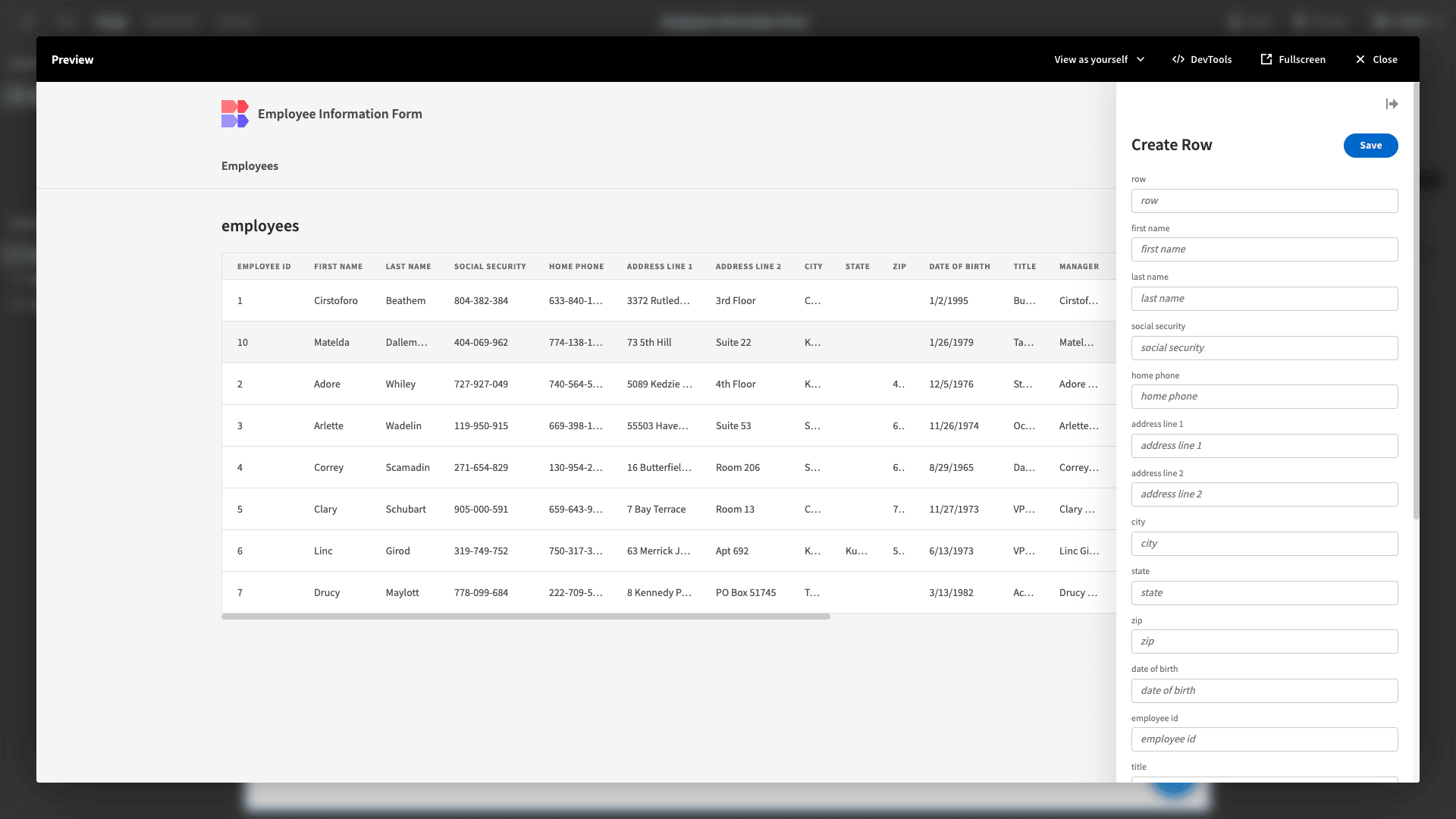Viewport: 1456px width, 819px height.
Task: Focus the first name input field
Action: [x=1264, y=249]
